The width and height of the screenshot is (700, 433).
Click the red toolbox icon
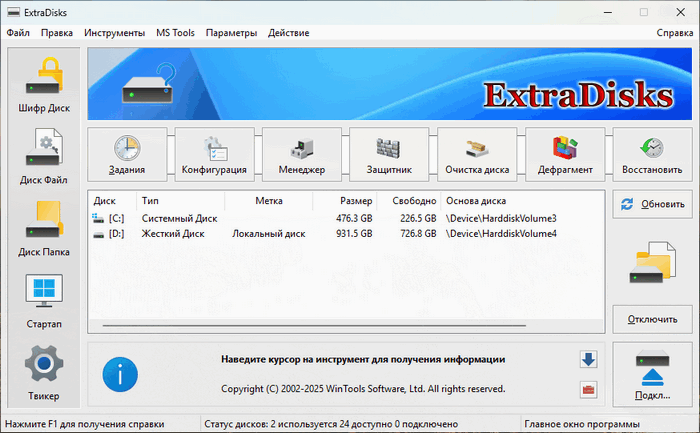coord(588,390)
